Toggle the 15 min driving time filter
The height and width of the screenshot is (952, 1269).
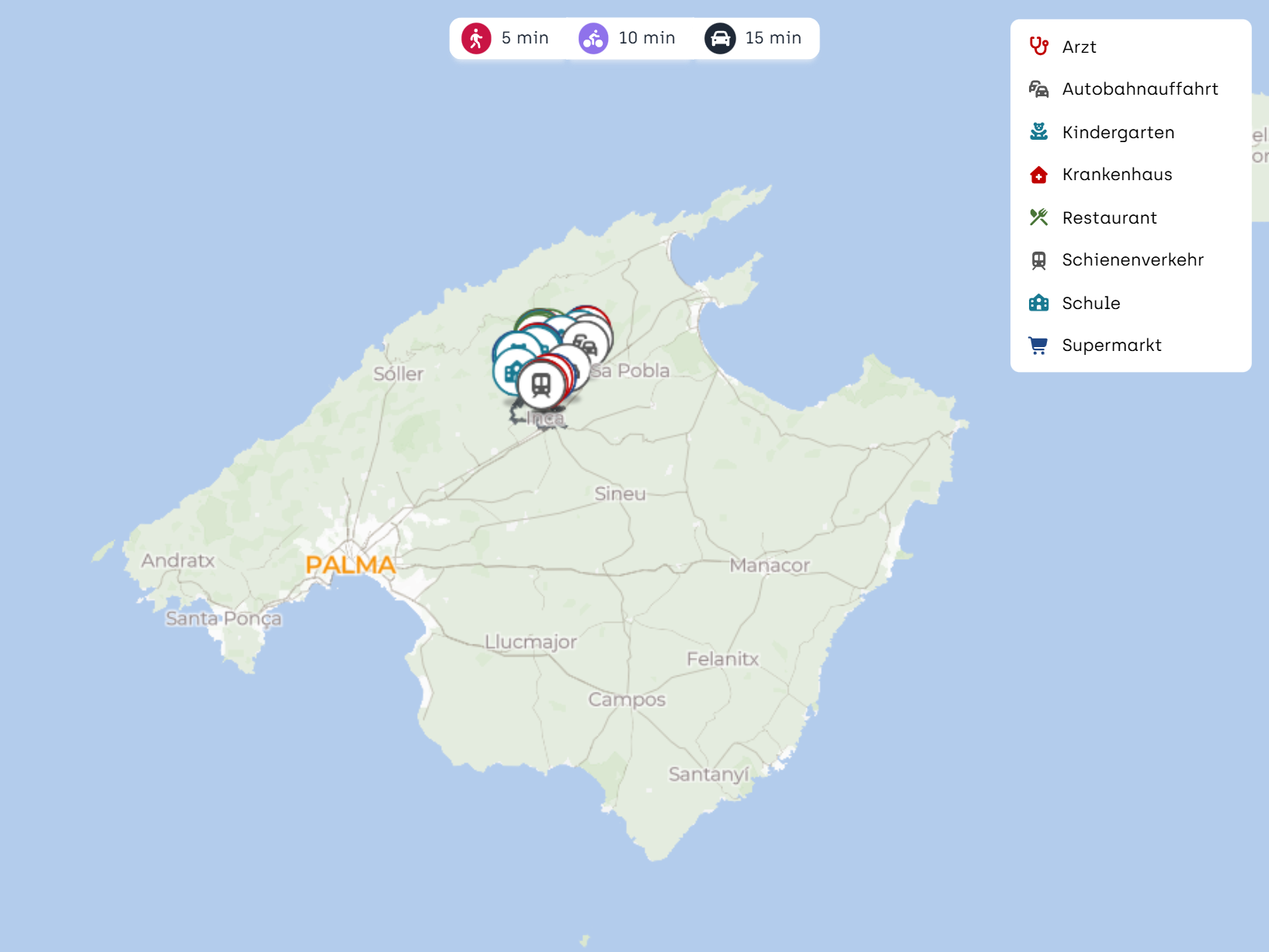pos(753,38)
